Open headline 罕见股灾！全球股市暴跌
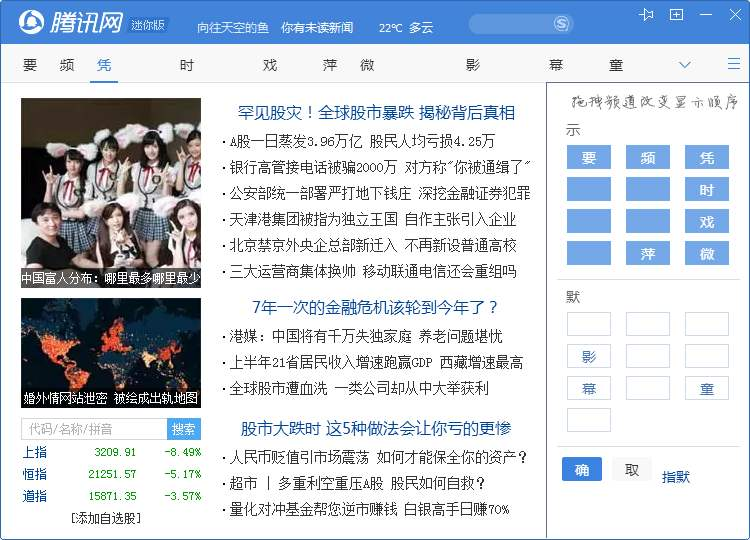Image resolution: width=750 pixels, height=540 pixels. [x=376, y=112]
